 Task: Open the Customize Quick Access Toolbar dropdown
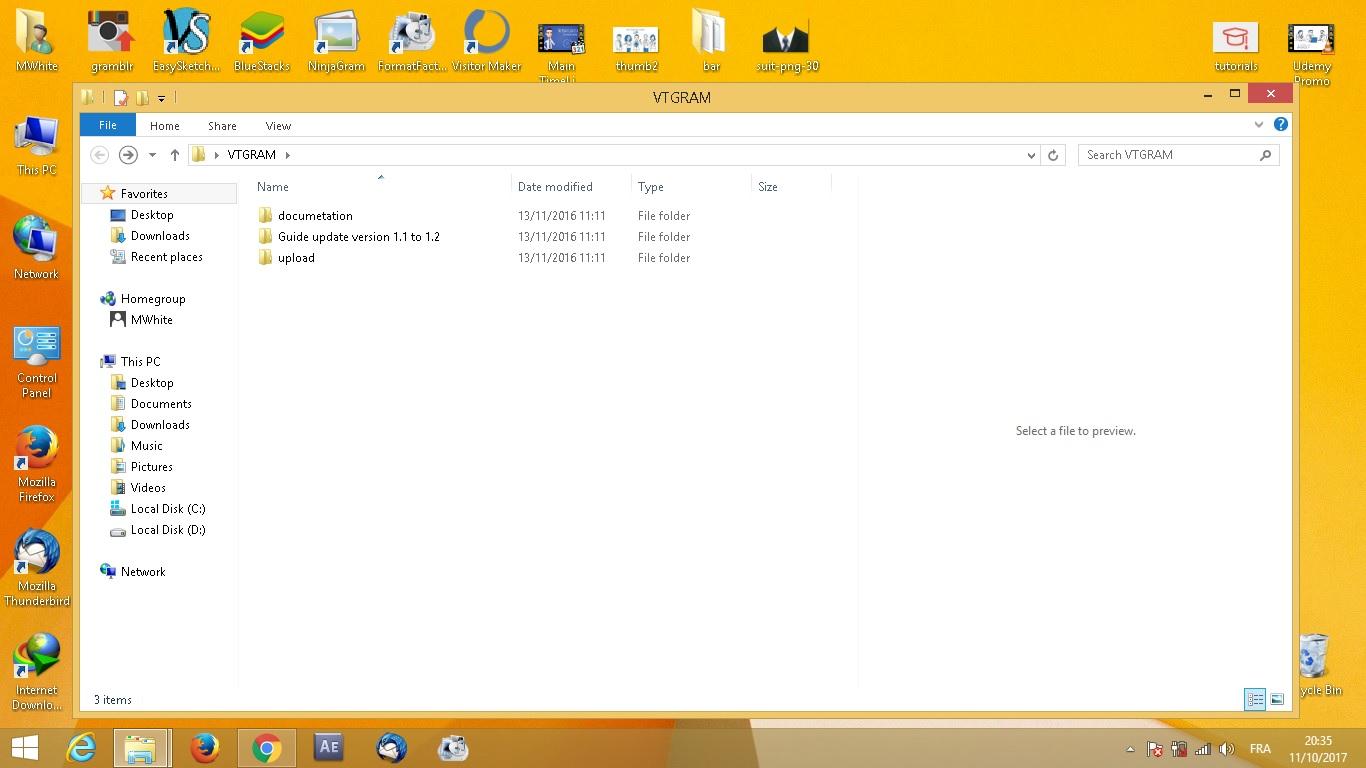(161, 98)
